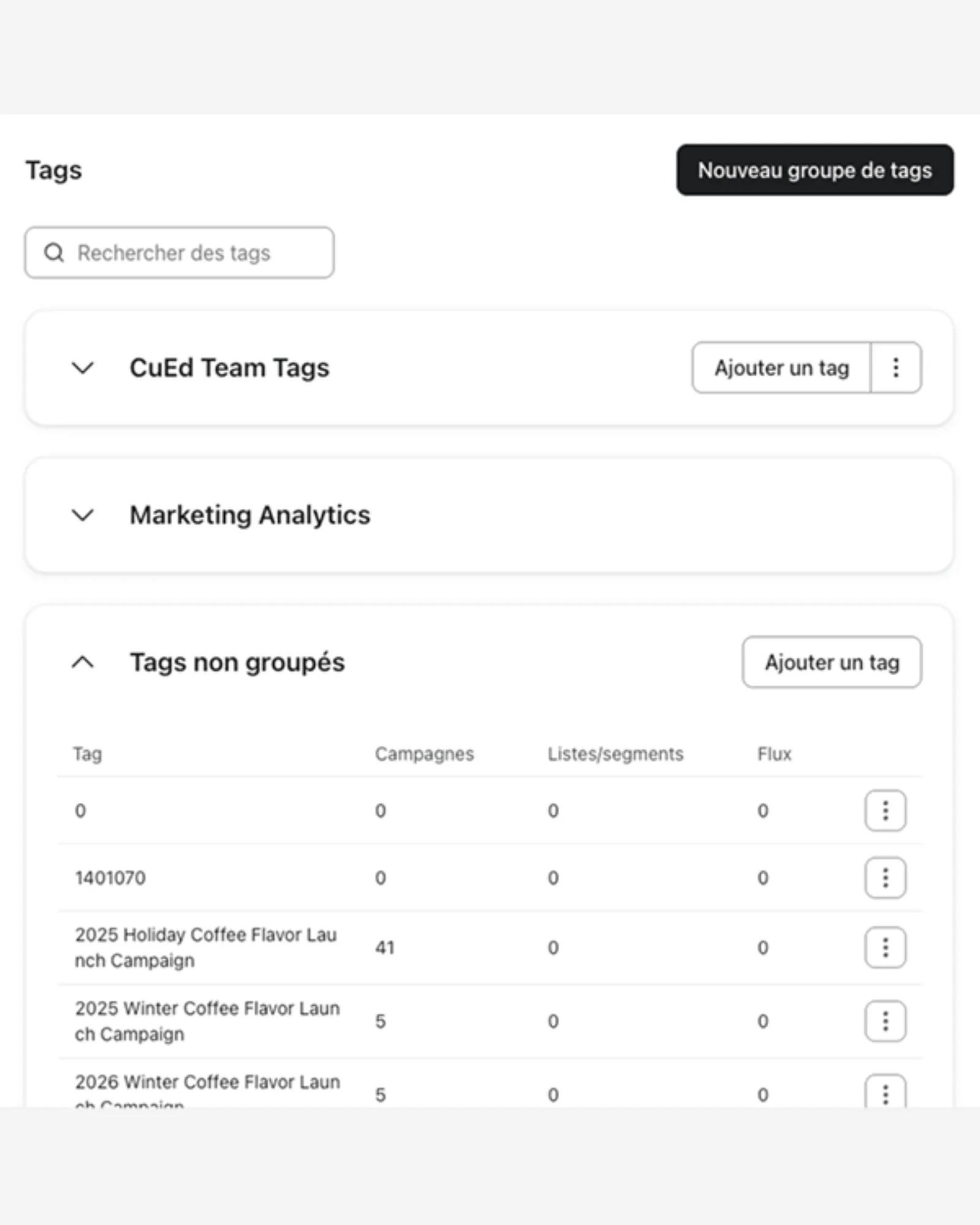Add a tag to Tags non groupés
Viewport: 980px width, 1225px height.
832,662
